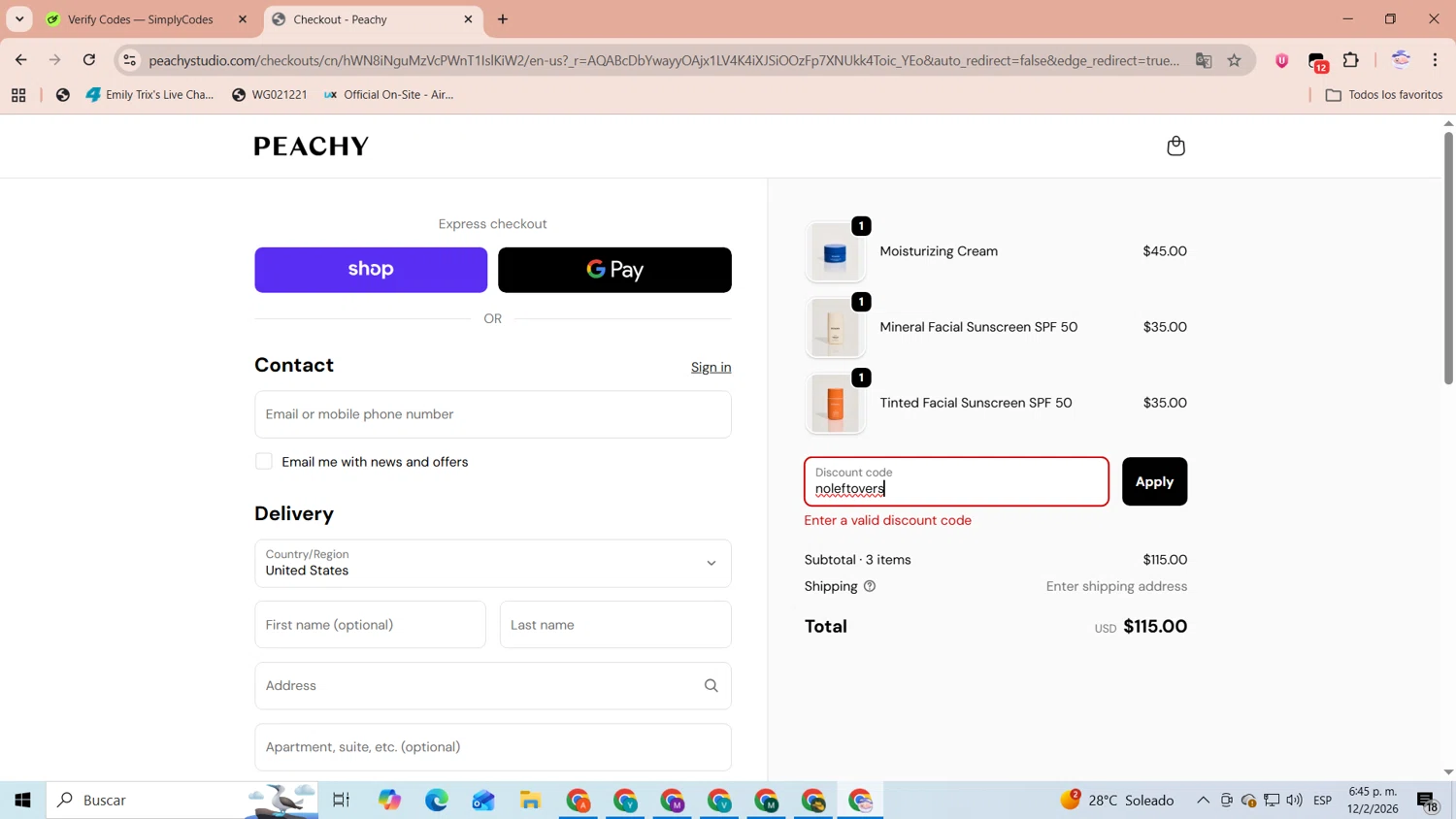1456x819 pixels.
Task: Open the extension with 12 badge
Action: point(1317,61)
